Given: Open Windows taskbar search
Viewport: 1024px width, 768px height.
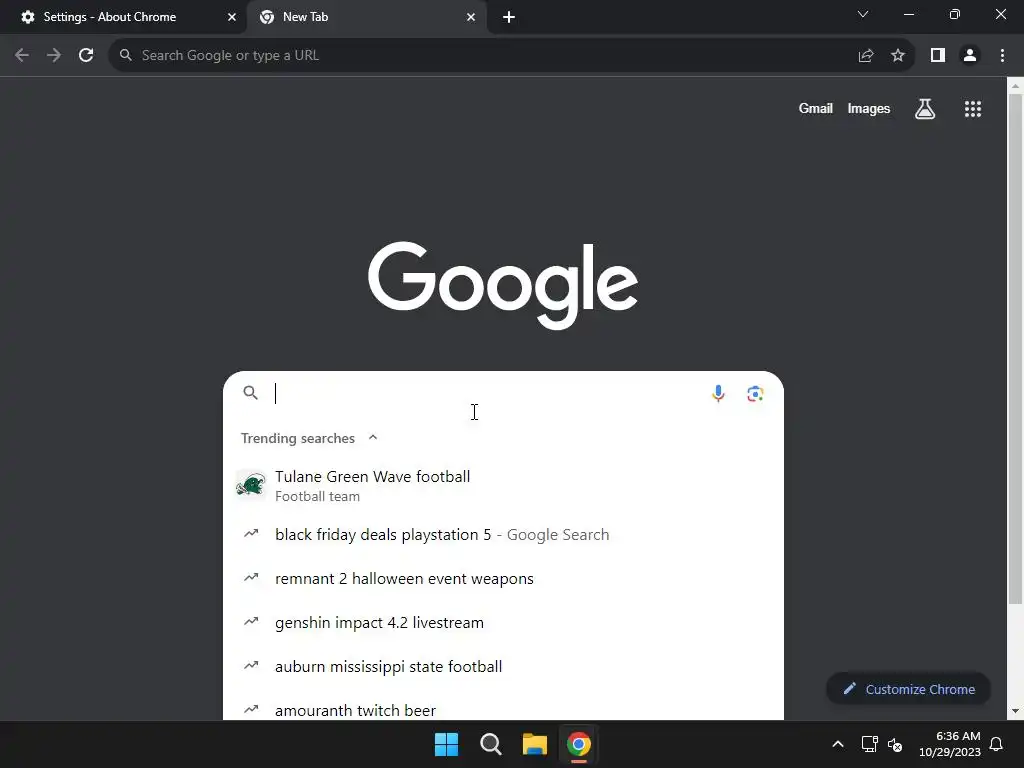Looking at the screenshot, I should coord(490,744).
